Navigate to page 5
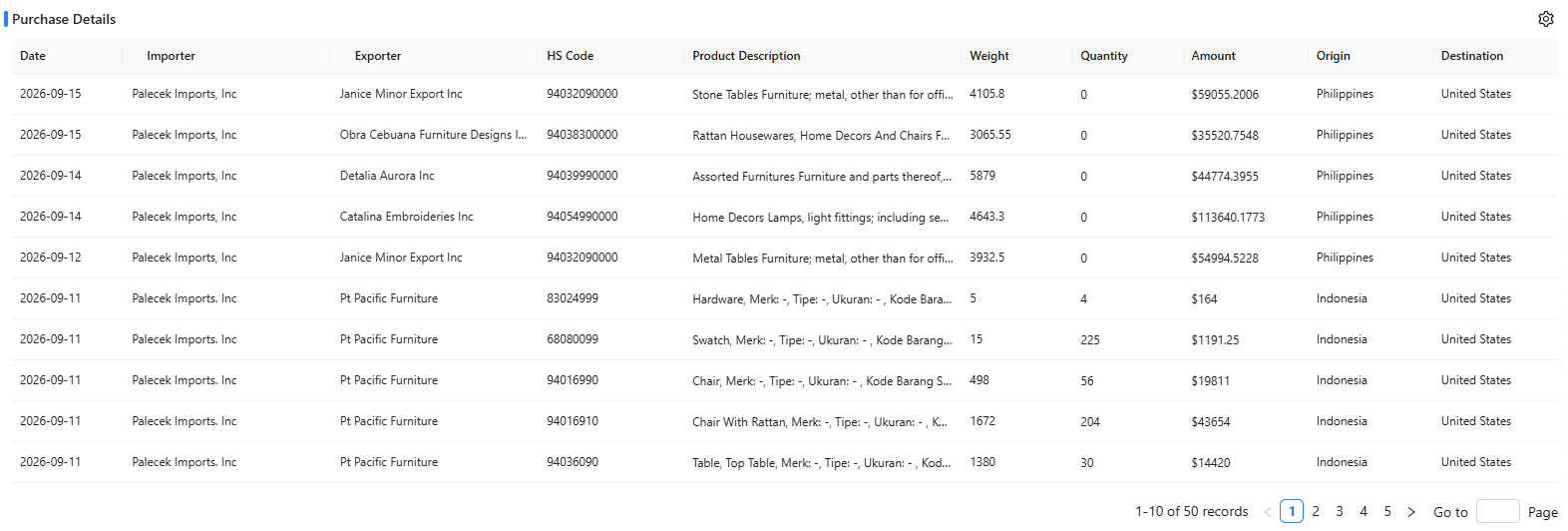This screenshot has width=1568, height=531. click(x=1387, y=511)
